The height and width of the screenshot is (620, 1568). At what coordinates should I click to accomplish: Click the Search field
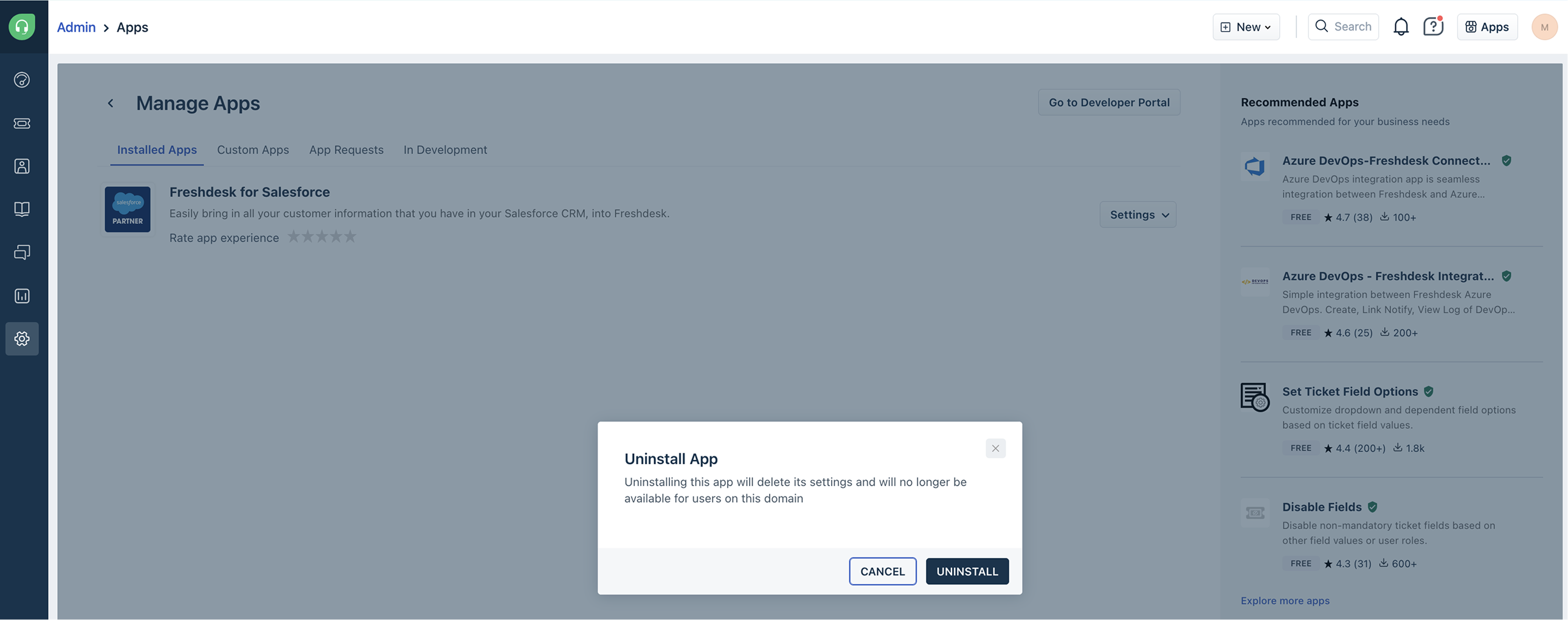[x=1343, y=27]
